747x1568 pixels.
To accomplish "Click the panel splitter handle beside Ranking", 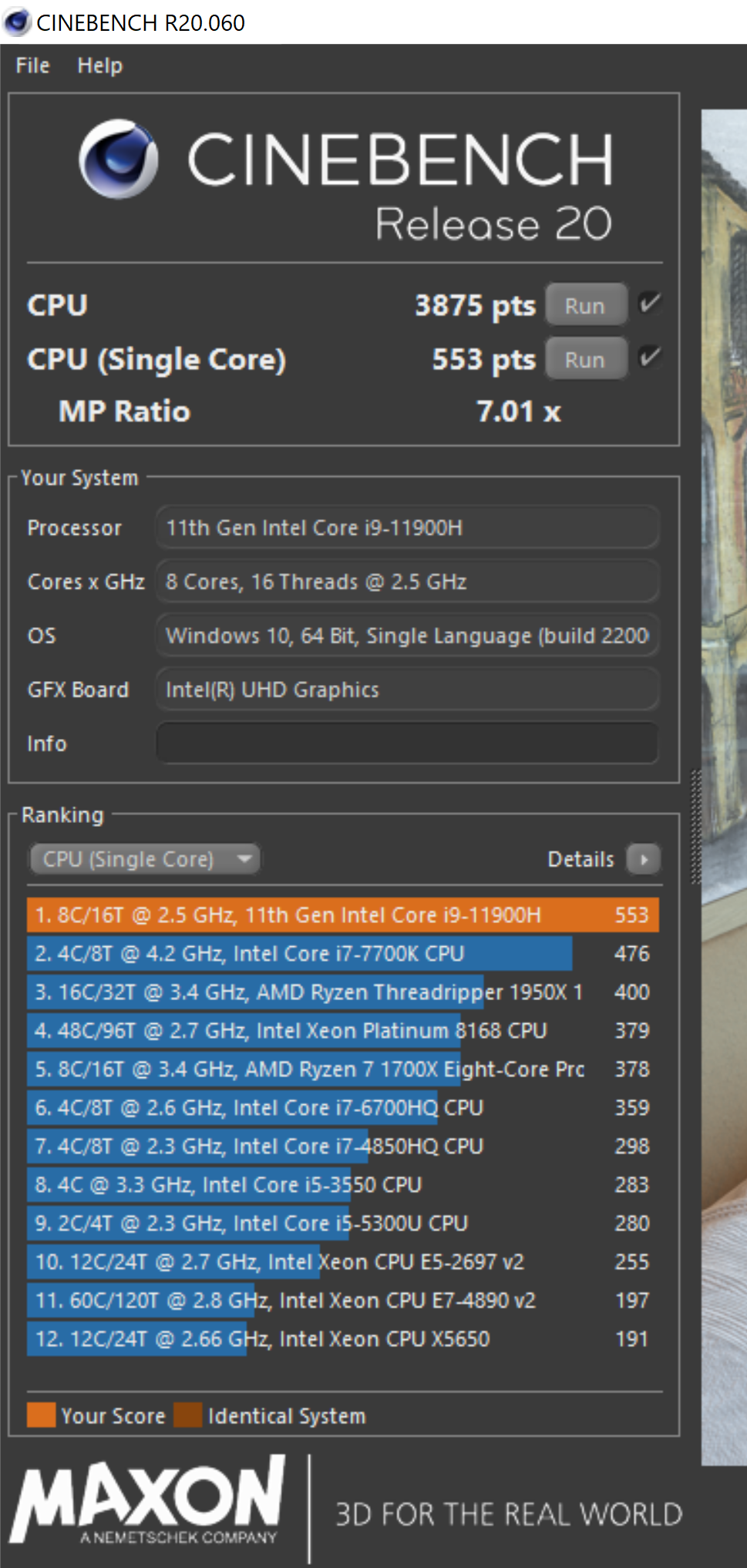I will (x=695, y=826).
